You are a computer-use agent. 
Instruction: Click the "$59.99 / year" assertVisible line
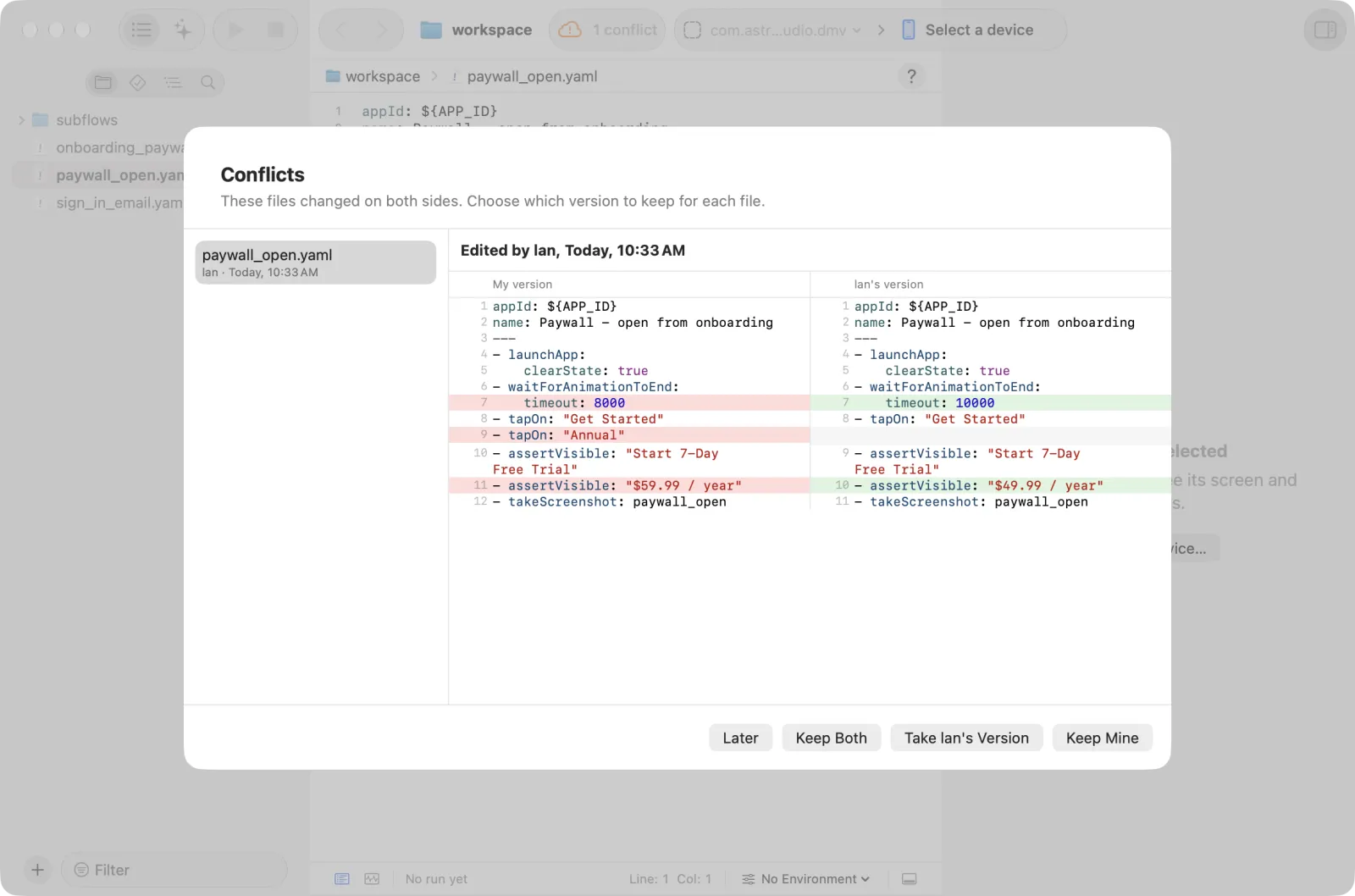pos(629,485)
